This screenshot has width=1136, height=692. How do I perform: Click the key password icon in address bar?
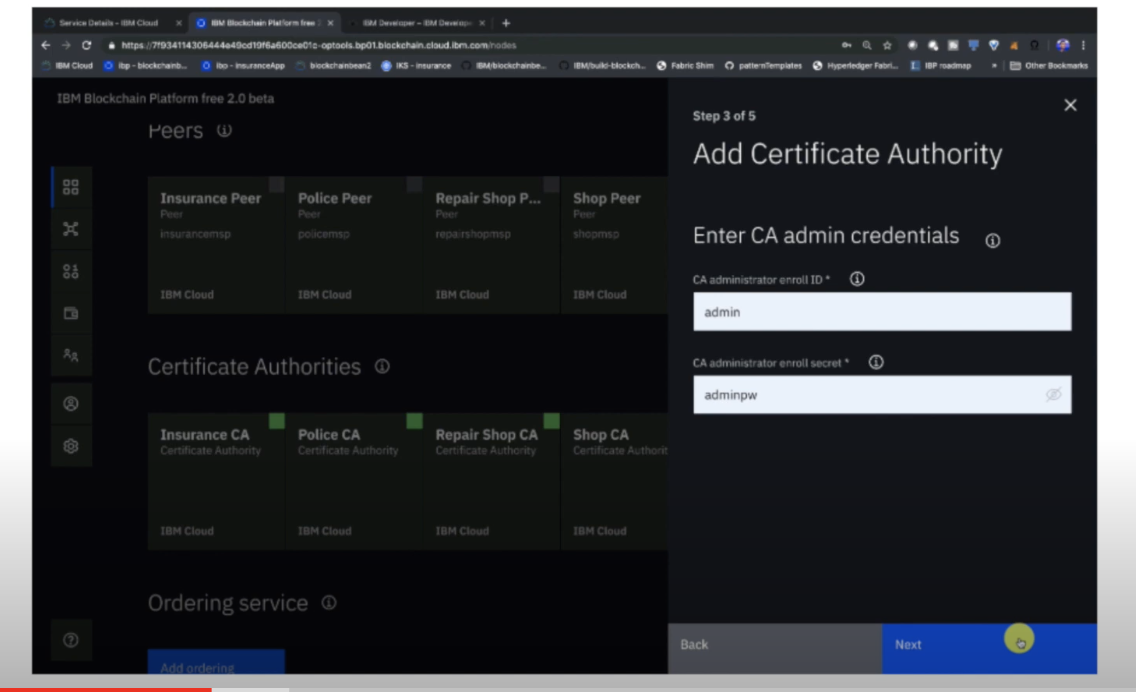(x=846, y=45)
